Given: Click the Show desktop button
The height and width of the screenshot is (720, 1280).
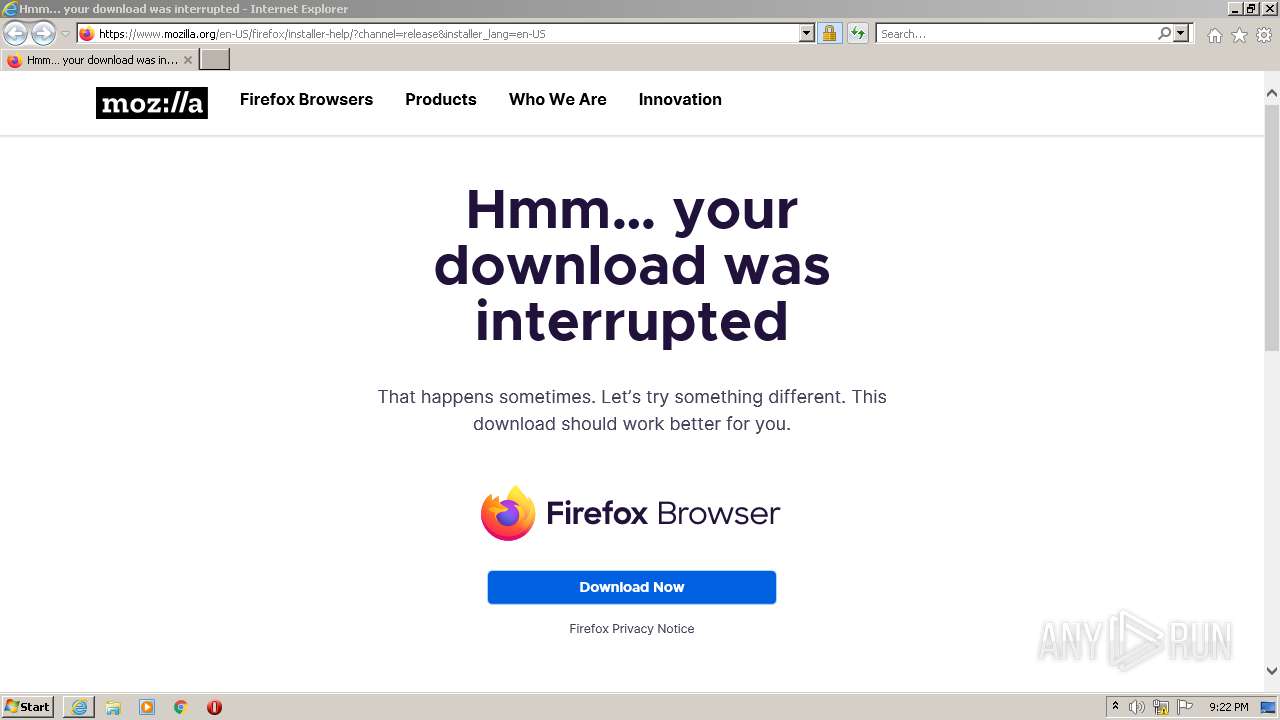Looking at the screenshot, I should [x=1269, y=707].
